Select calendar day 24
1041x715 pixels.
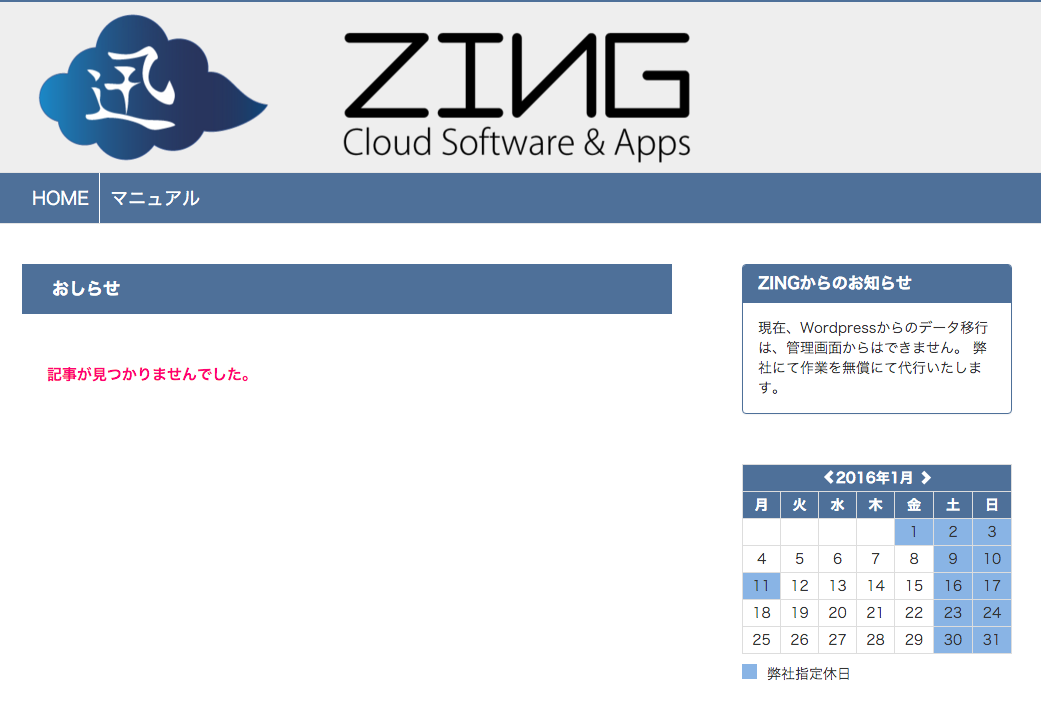992,613
